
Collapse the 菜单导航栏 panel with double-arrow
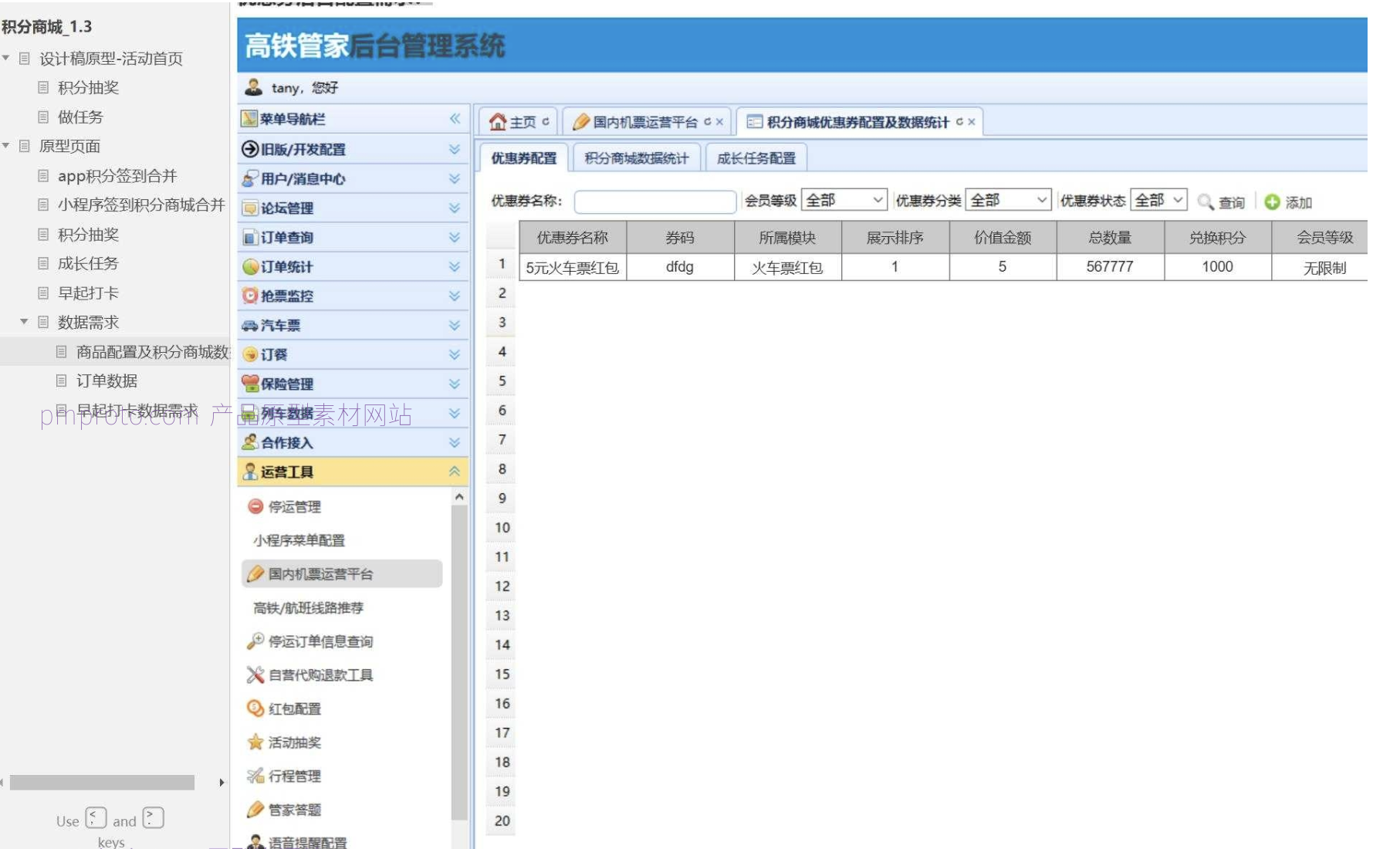(x=455, y=119)
